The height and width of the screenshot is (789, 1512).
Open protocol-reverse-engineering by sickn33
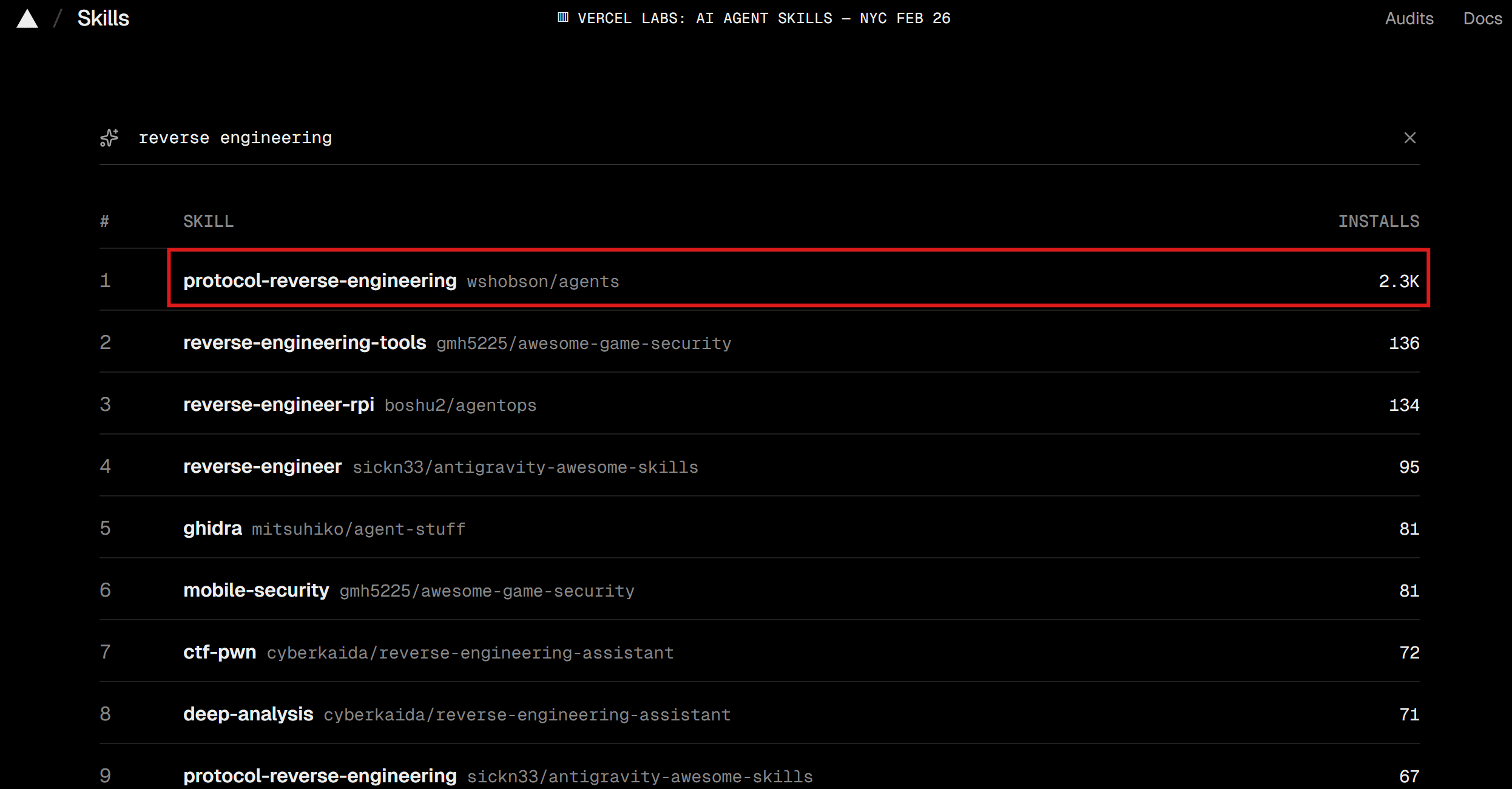pos(320,775)
